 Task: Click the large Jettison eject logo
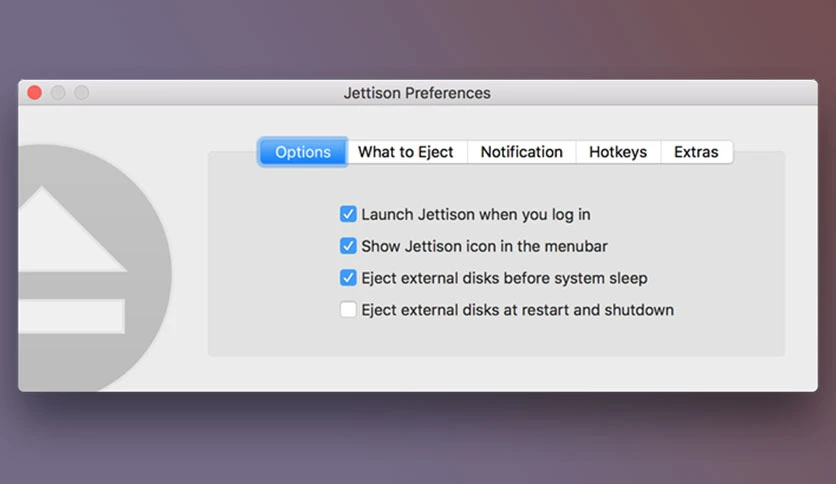pyautogui.click(x=95, y=268)
